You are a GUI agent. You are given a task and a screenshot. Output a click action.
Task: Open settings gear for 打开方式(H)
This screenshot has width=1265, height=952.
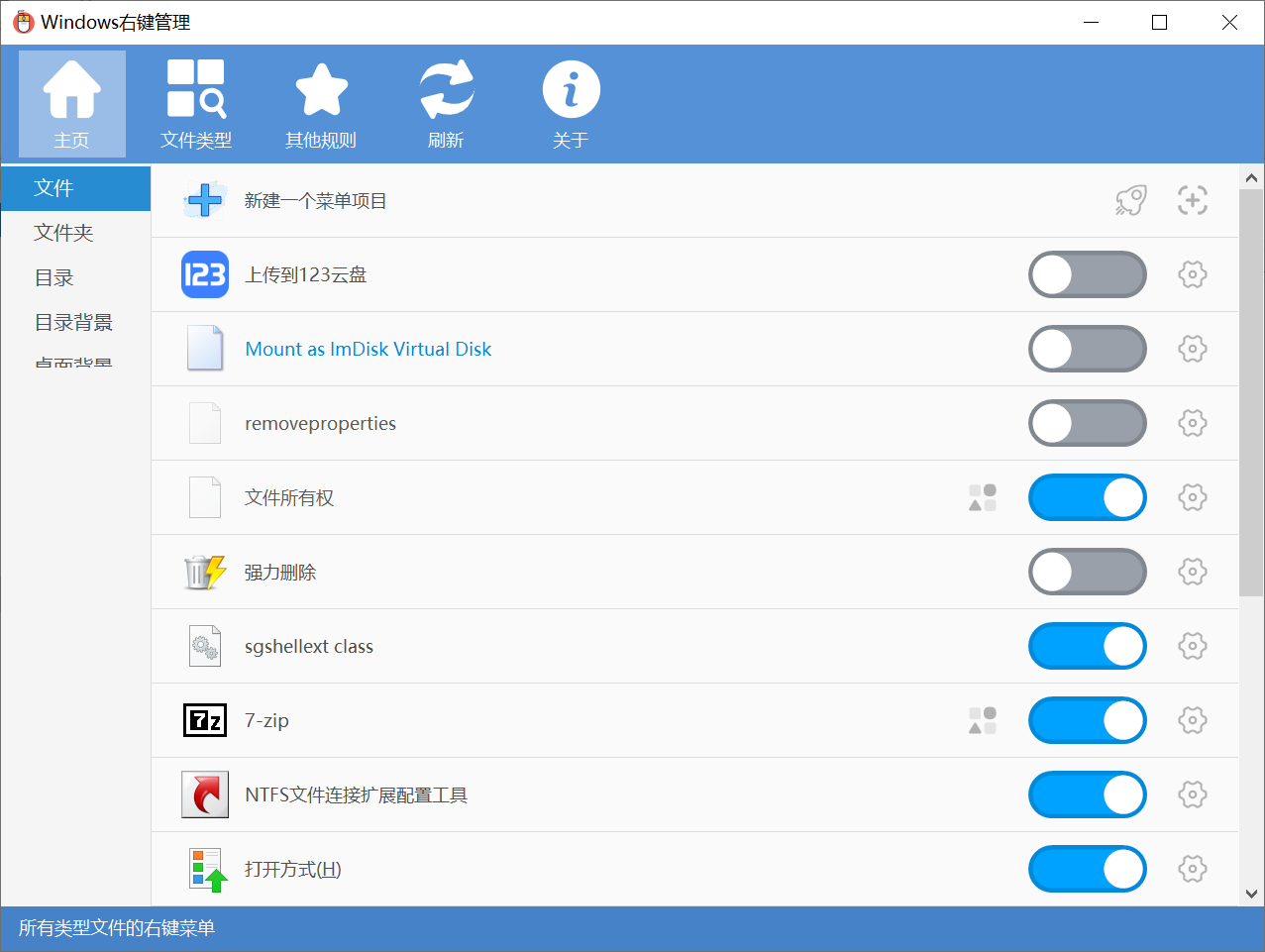point(1193,869)
